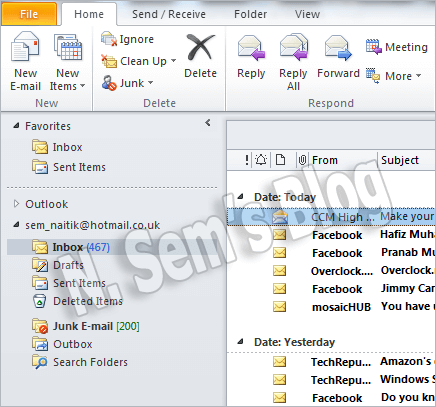This screenshot has width=436, height=407.
Task: Switch to the Home ribbon tab
Action: click(x=89, y=14)
